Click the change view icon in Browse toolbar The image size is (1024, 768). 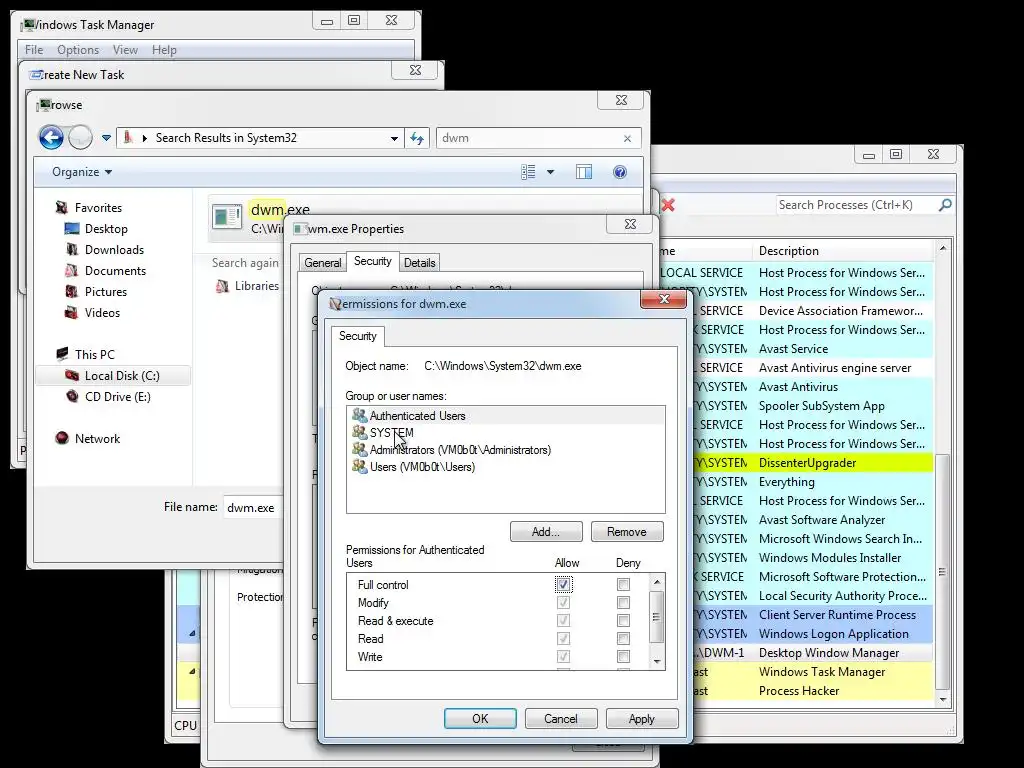(528, 172)
